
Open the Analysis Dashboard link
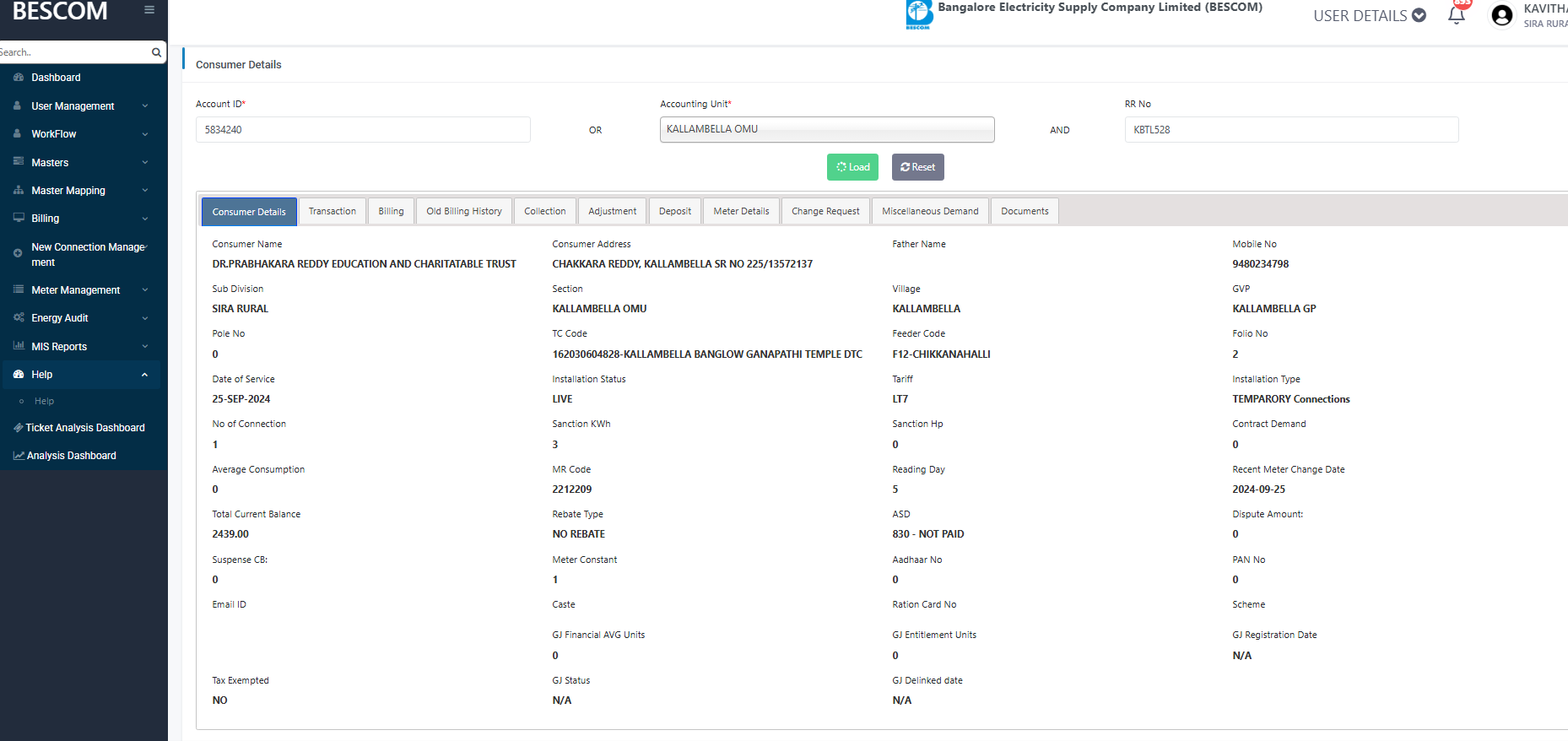pyautogui.click(x=72, y=456)
